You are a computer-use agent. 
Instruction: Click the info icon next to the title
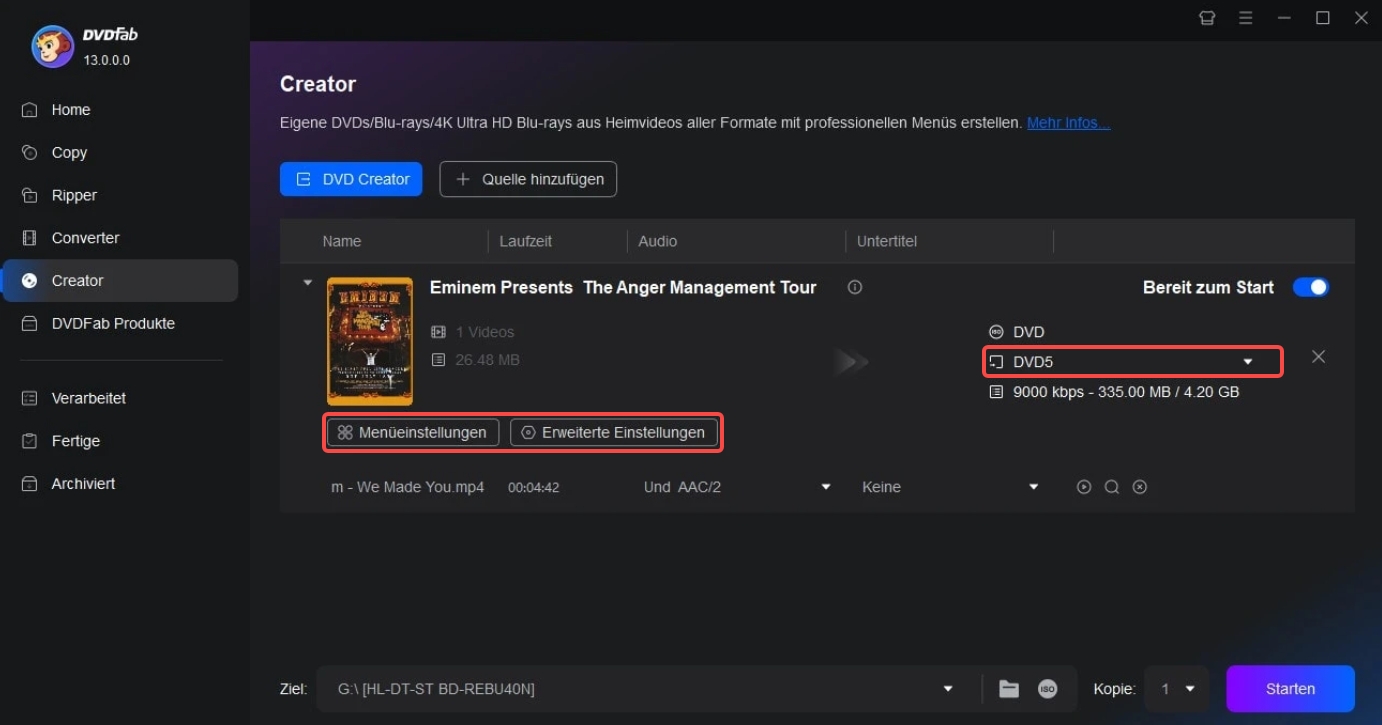(855, 287)
